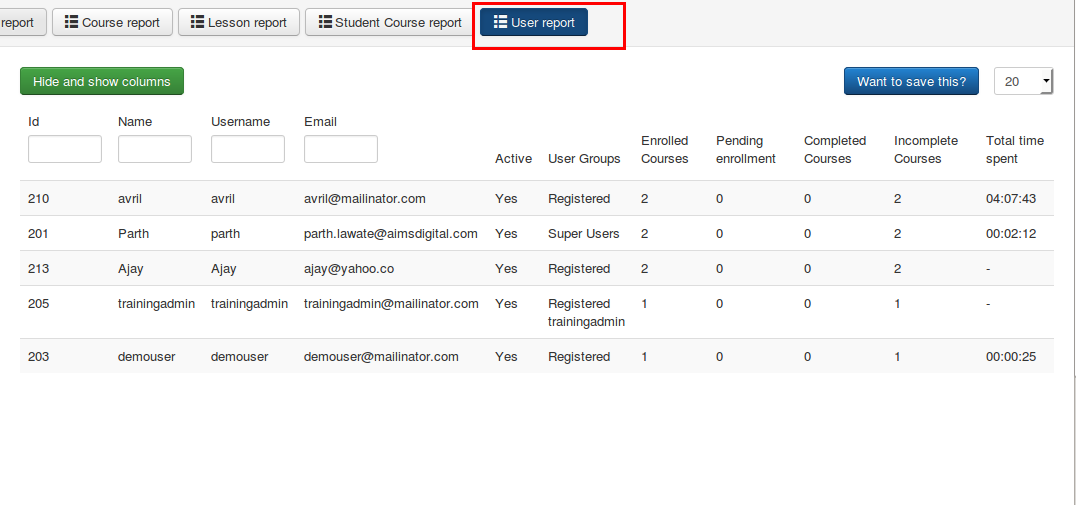
Task: Click the Name filter text box
Action: point(155,149)
